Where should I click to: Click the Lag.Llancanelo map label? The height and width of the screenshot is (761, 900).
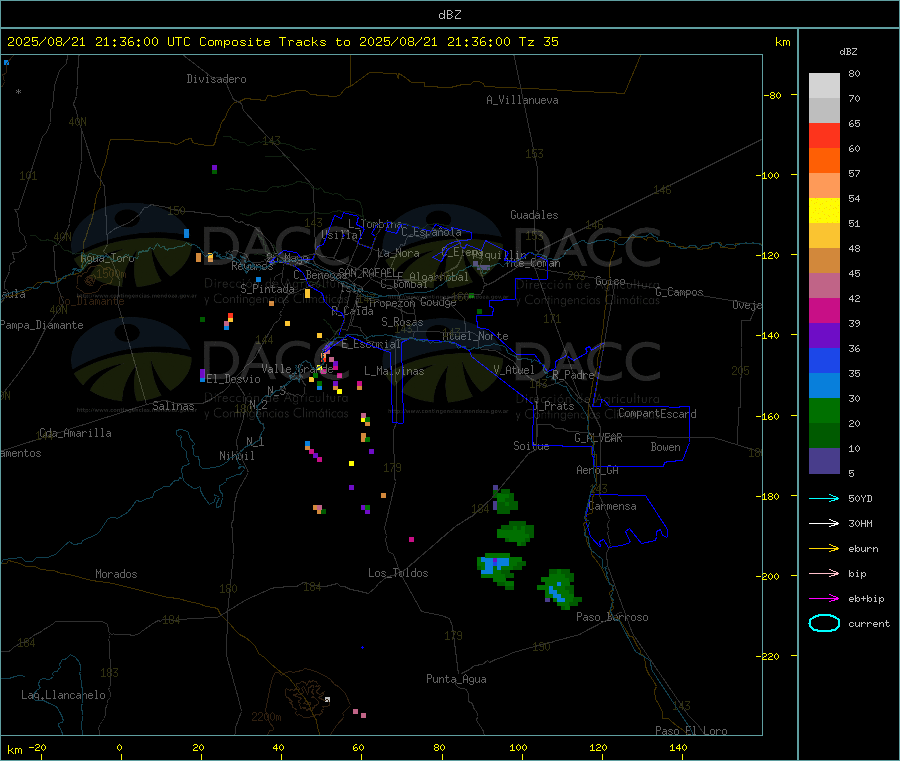[x=64, y=695]
